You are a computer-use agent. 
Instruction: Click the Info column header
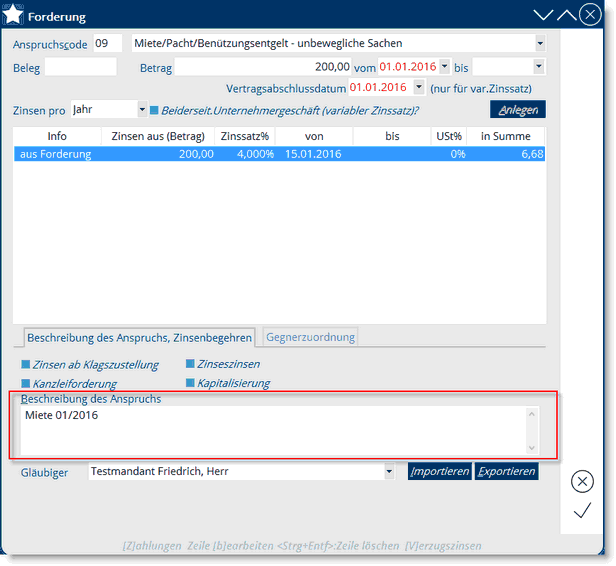click(57, 136)
